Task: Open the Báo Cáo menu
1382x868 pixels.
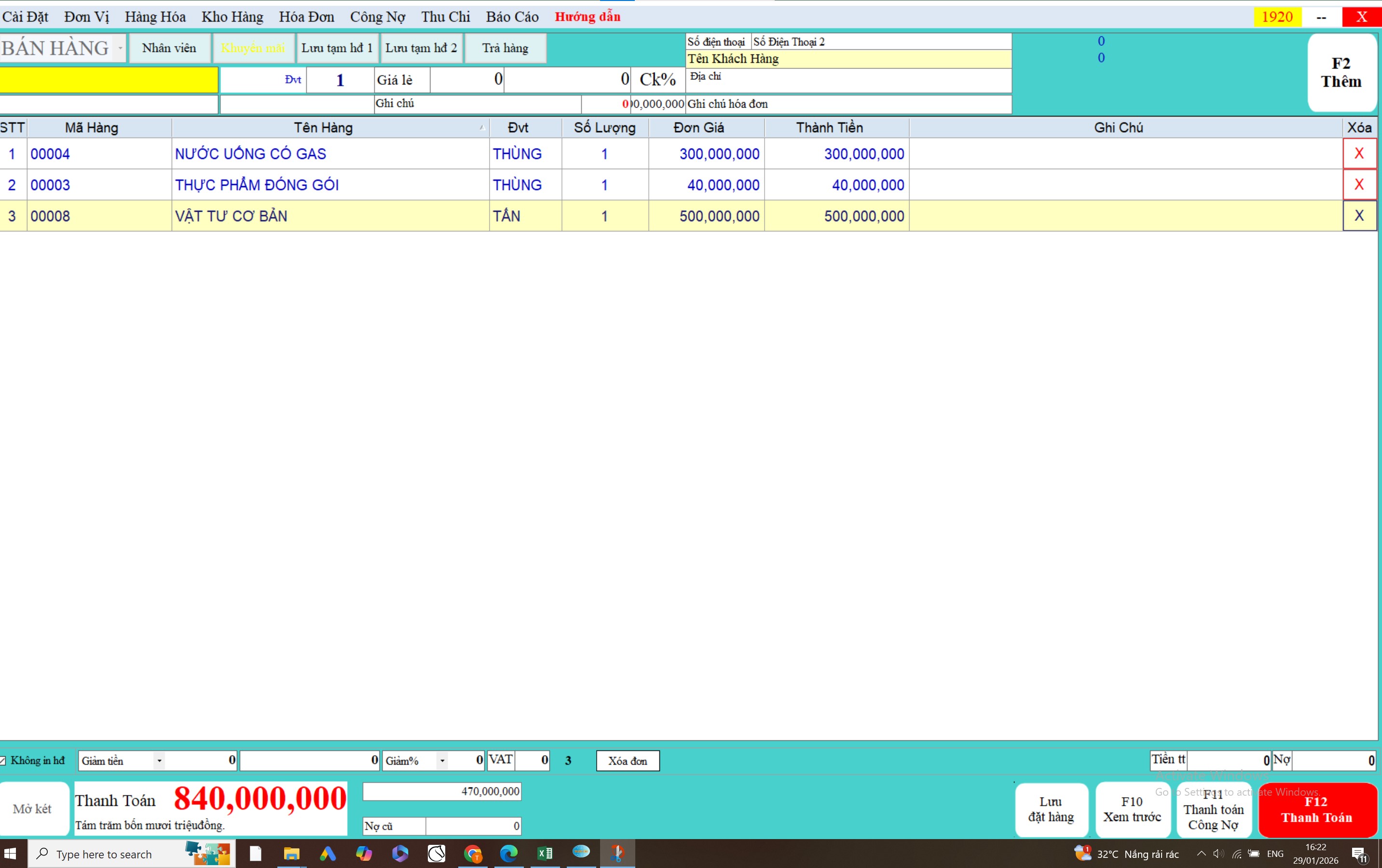Action: click(x=512, y=17)
